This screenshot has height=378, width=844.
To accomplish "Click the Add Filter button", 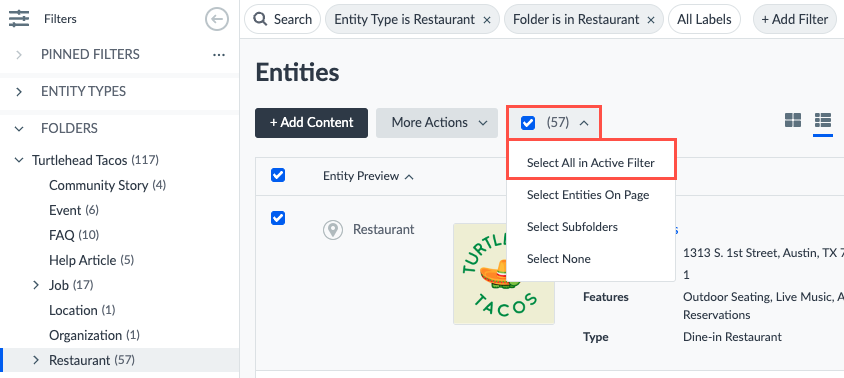I will click(794, 19).
